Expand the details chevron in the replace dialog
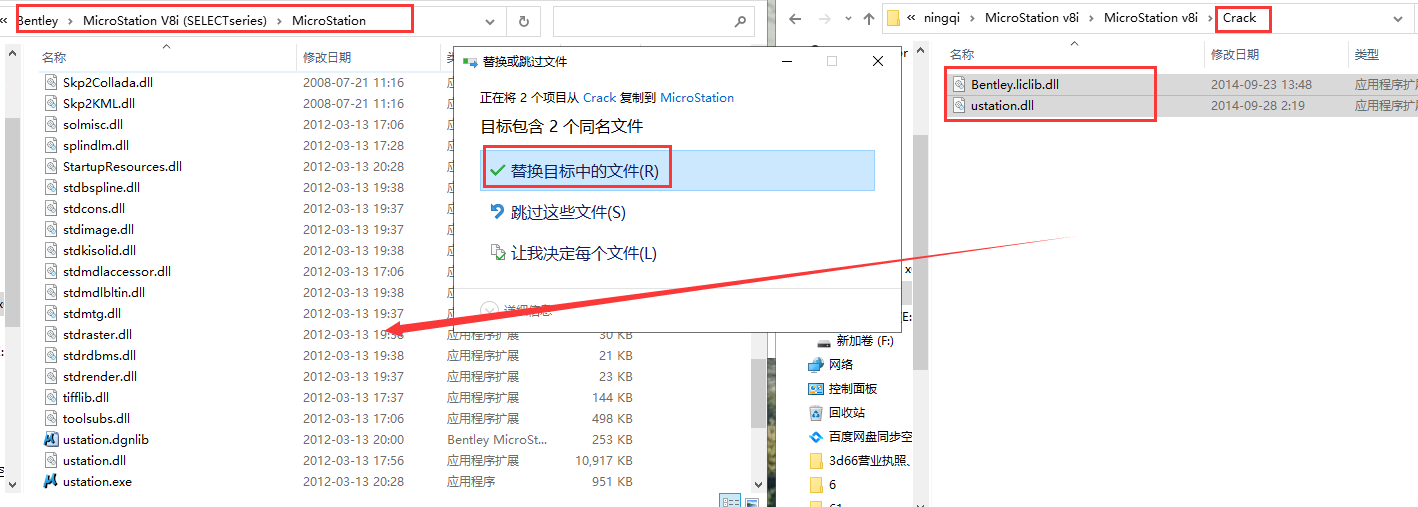Viewport: 1418px width, 507px height. (489, 310)
